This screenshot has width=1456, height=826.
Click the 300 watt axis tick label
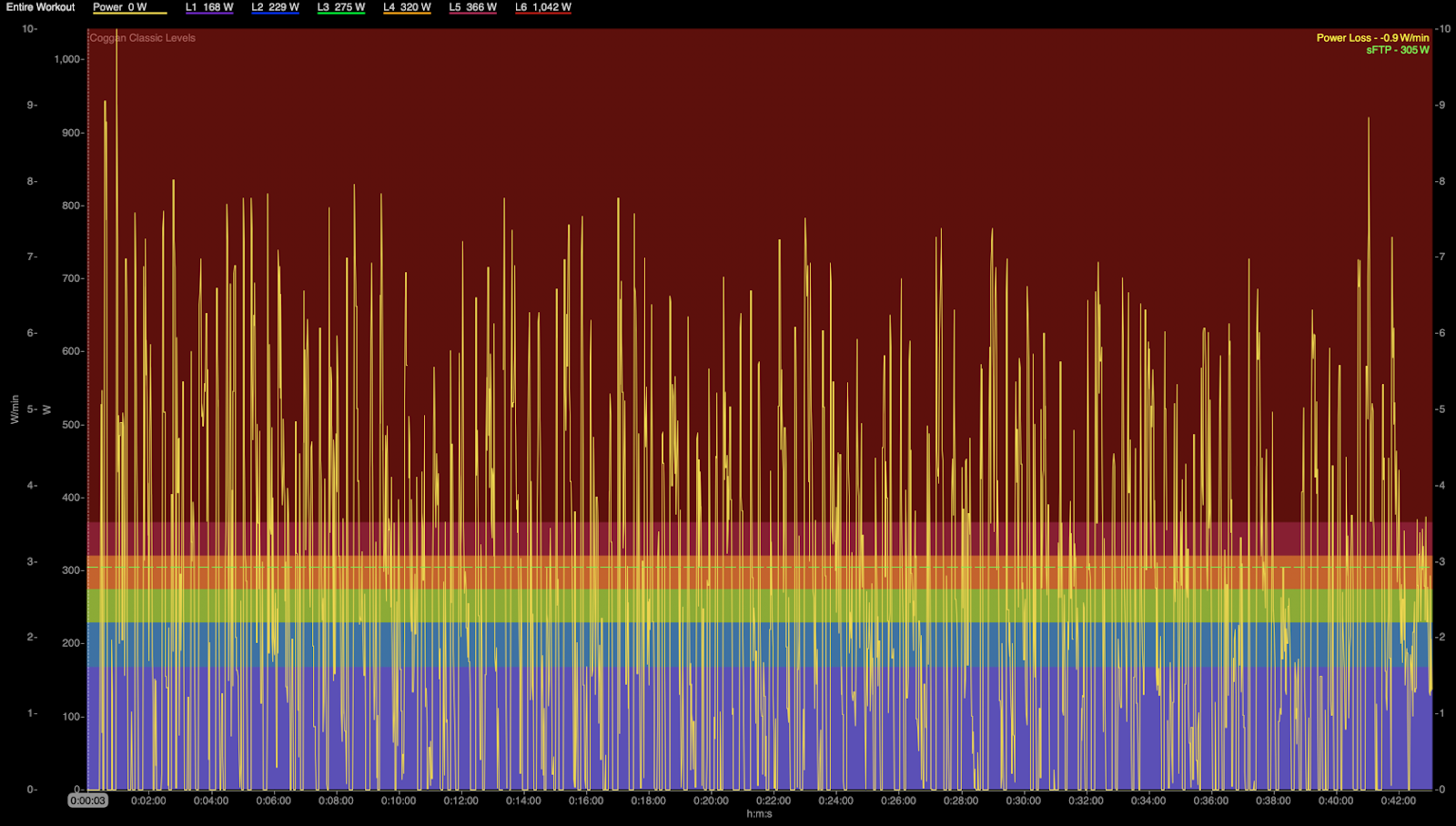[72, 570]
